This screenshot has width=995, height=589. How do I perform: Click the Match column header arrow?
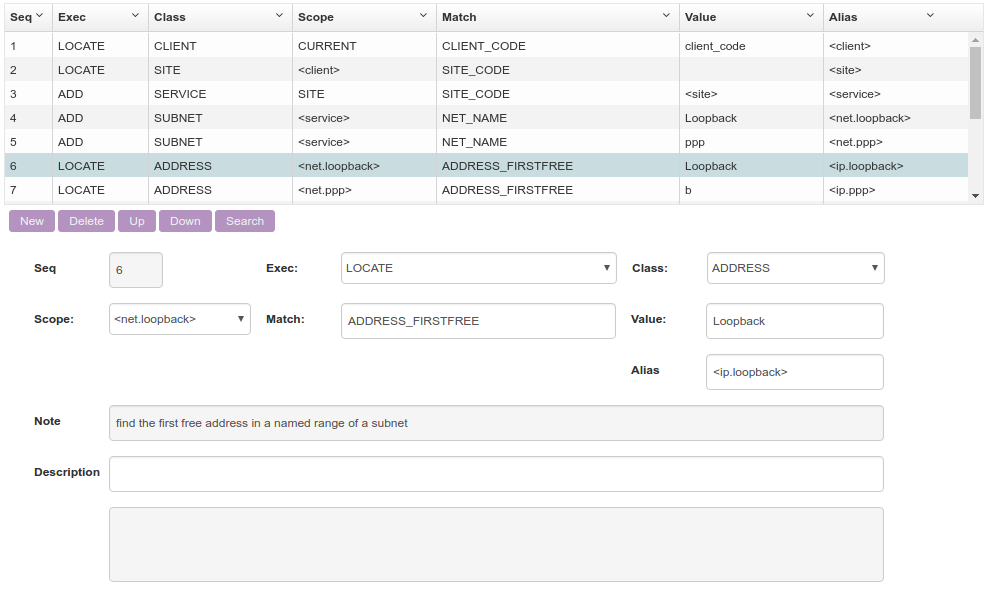[666, 16]
